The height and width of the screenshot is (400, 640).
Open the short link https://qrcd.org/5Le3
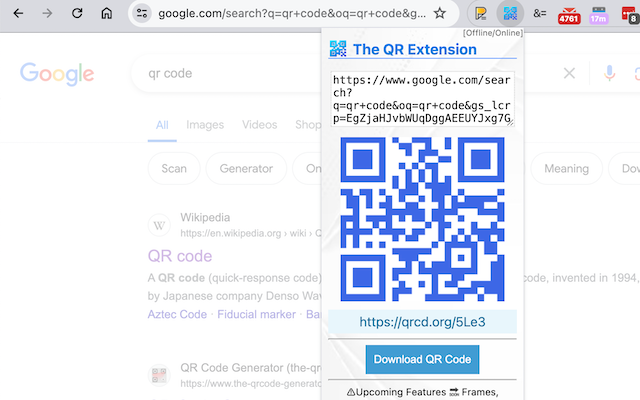click(422, 322)
